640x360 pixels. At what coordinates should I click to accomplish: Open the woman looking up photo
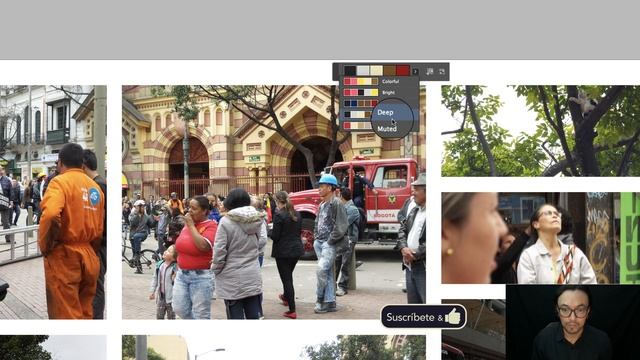point(540,238)
